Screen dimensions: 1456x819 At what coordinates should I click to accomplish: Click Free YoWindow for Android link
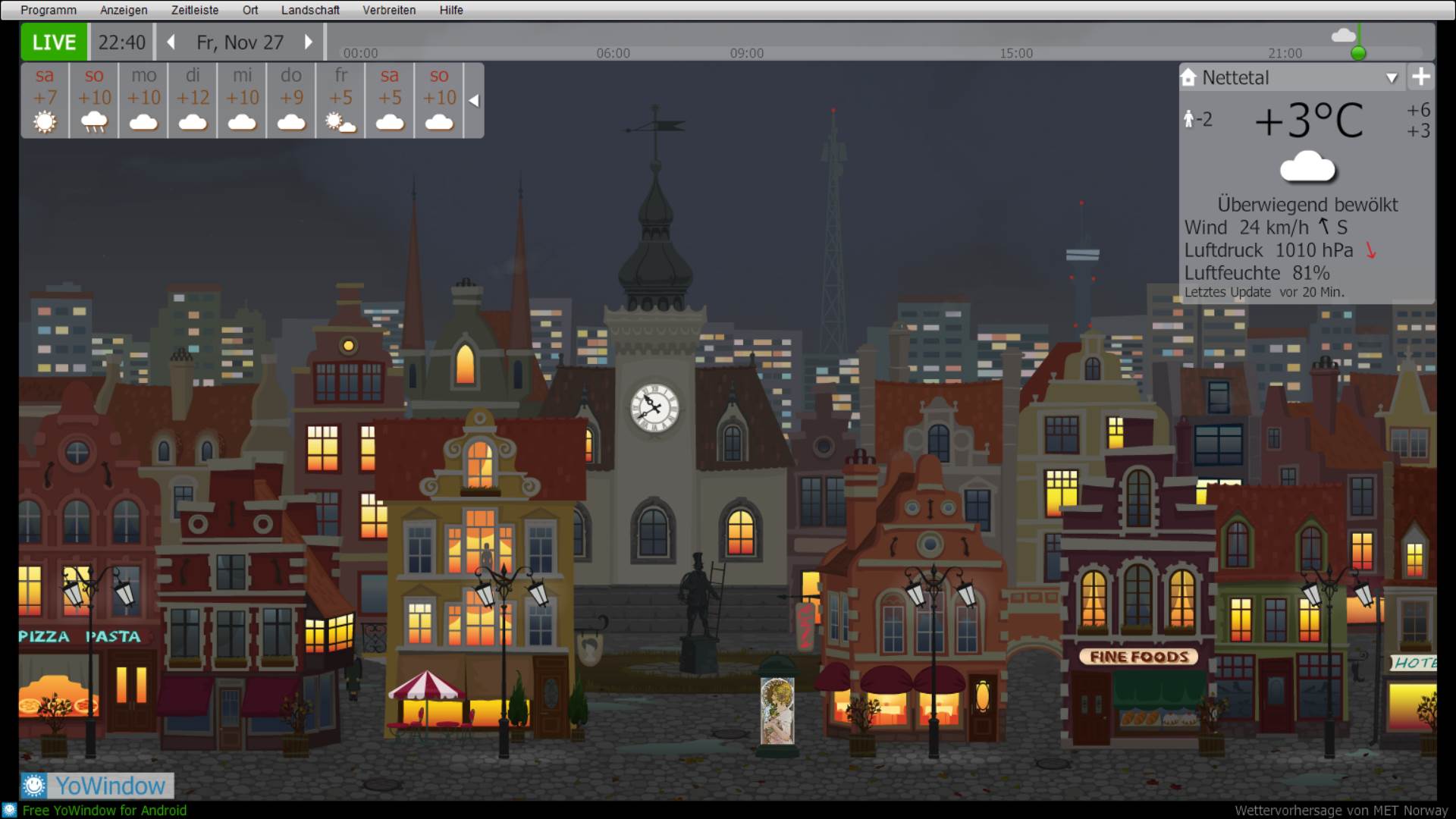pos(105,810)
